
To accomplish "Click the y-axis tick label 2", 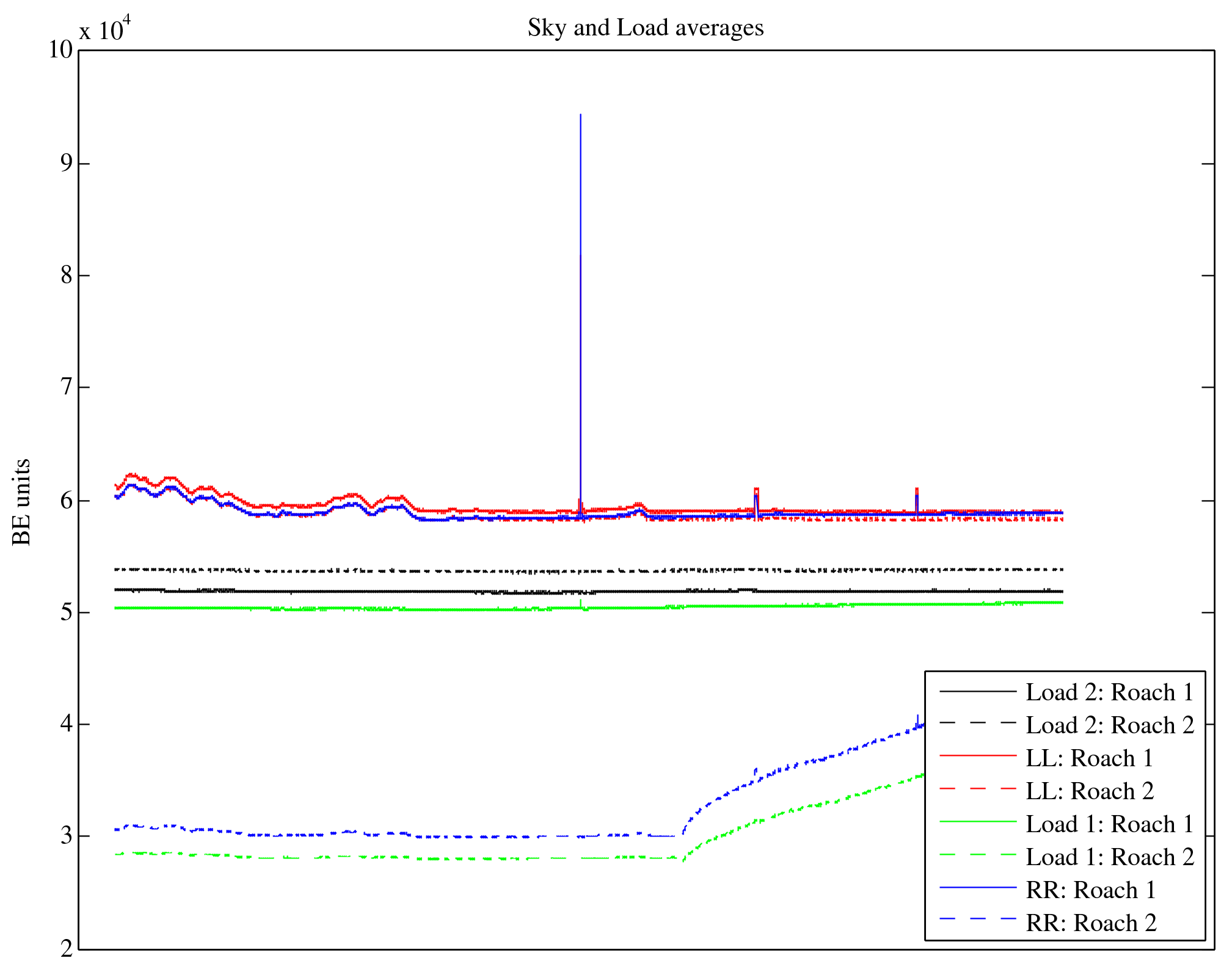I will [x=66, y=949].
